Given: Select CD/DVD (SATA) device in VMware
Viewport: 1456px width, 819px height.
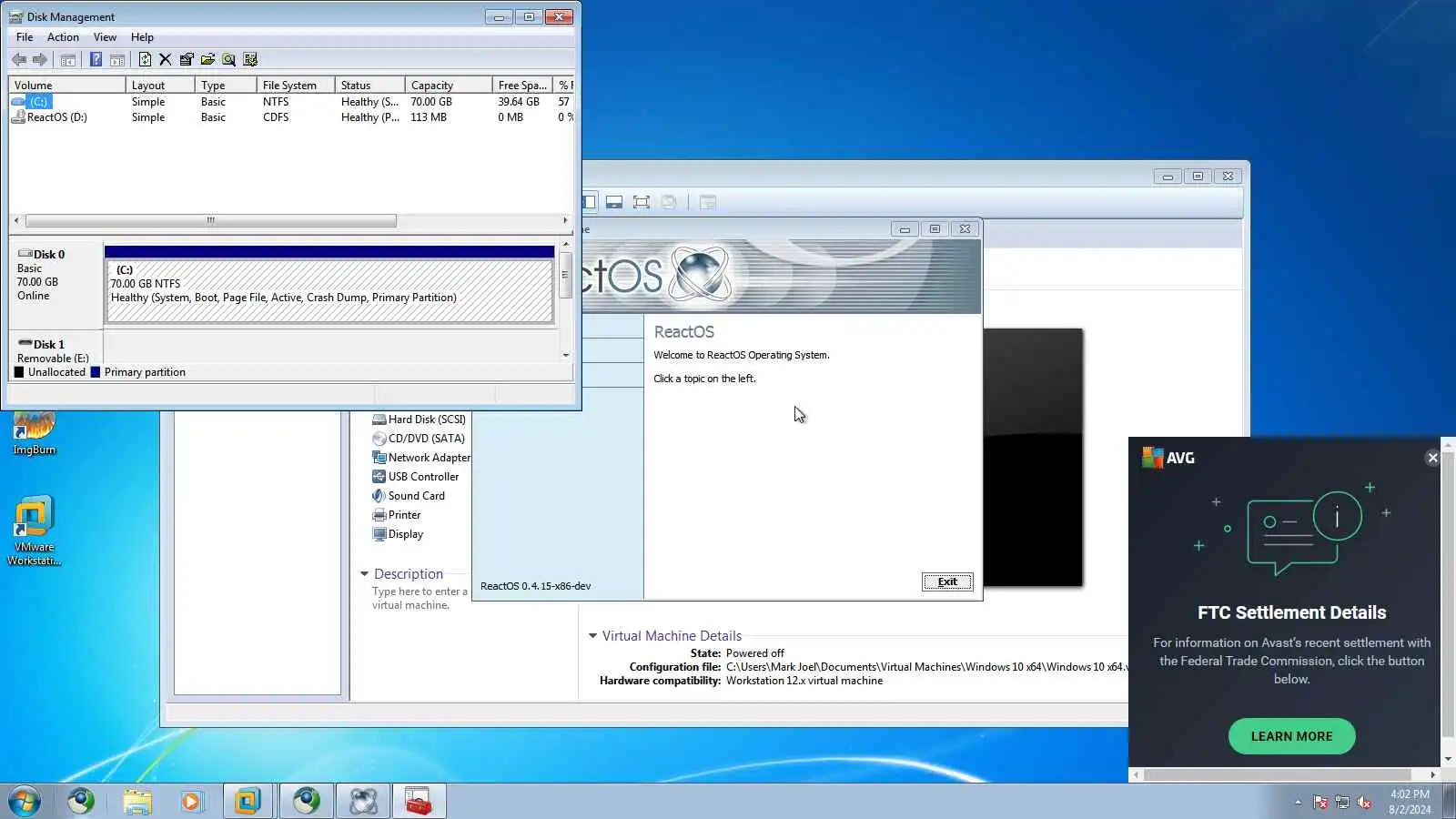Looking at the screenshot, I should pos(419,439).
